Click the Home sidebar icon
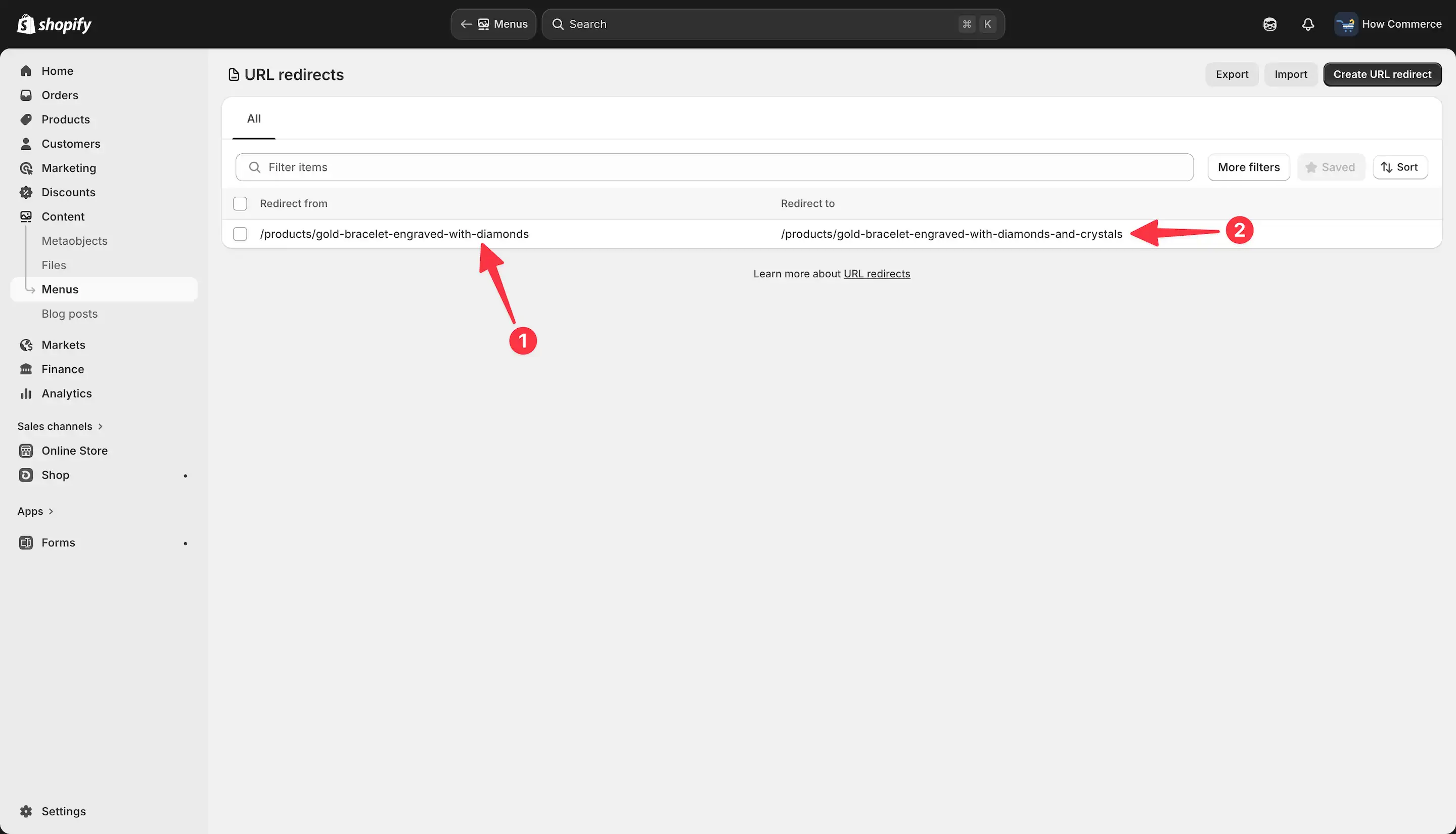The image size is (1456, 834). click(26, 71)
